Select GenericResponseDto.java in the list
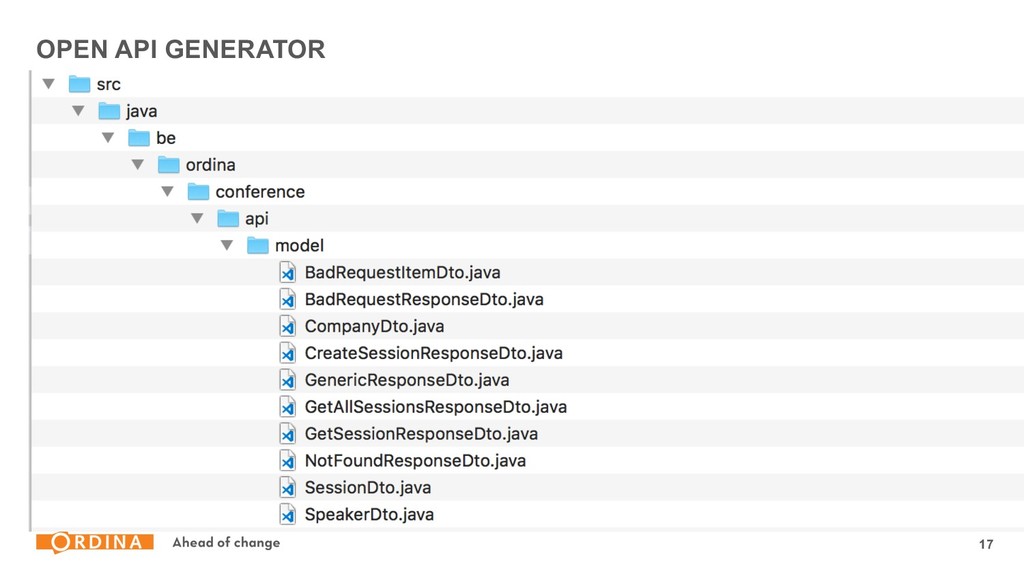The height and width of the screenshot is (576, 1024). pyautogui.click(x=407, y=379)
